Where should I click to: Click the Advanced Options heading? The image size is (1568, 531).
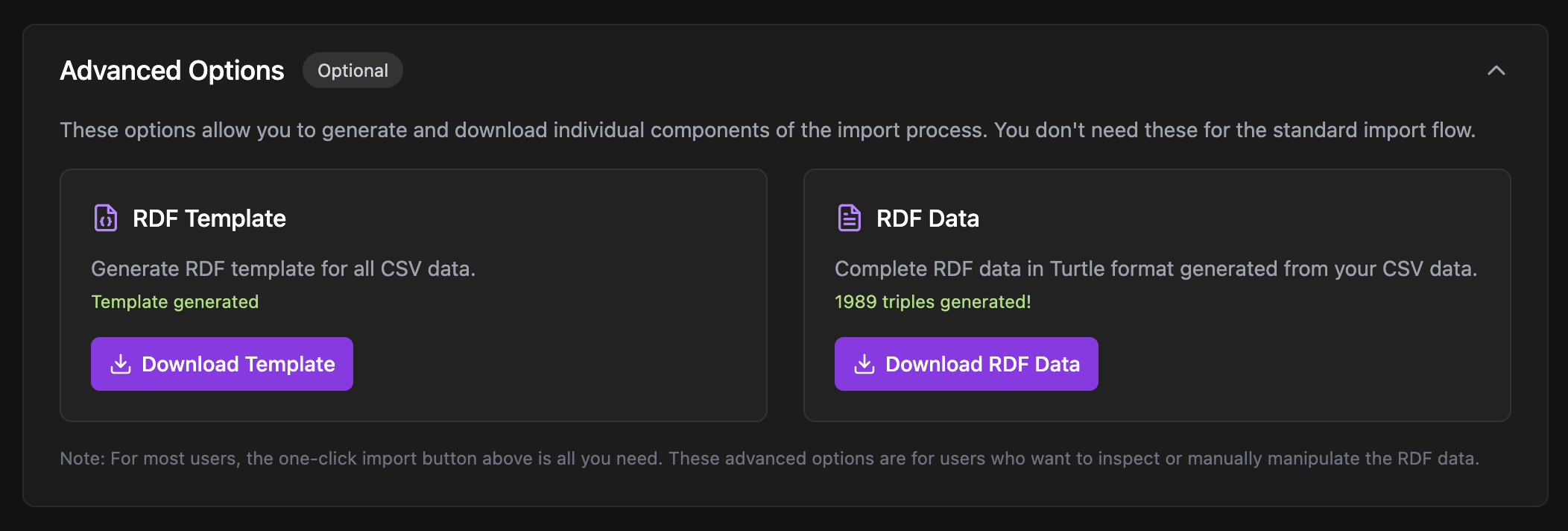(172, 71)
